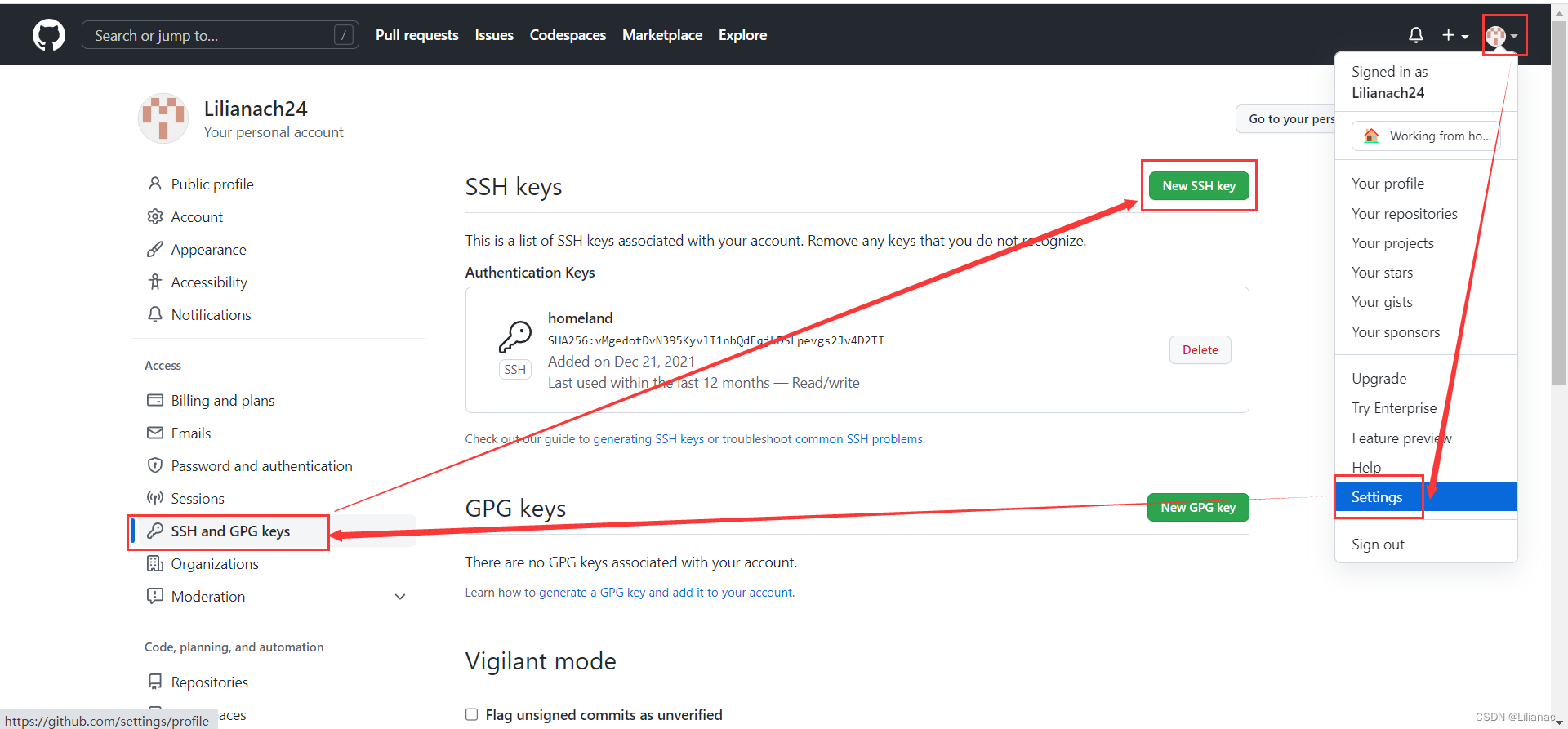The width and height of the screenshot is (1568, 729).
Task: Toggle Flag unsigned commits as unverified checkbox
Action: pyautogui.click(x=471, y=714)
